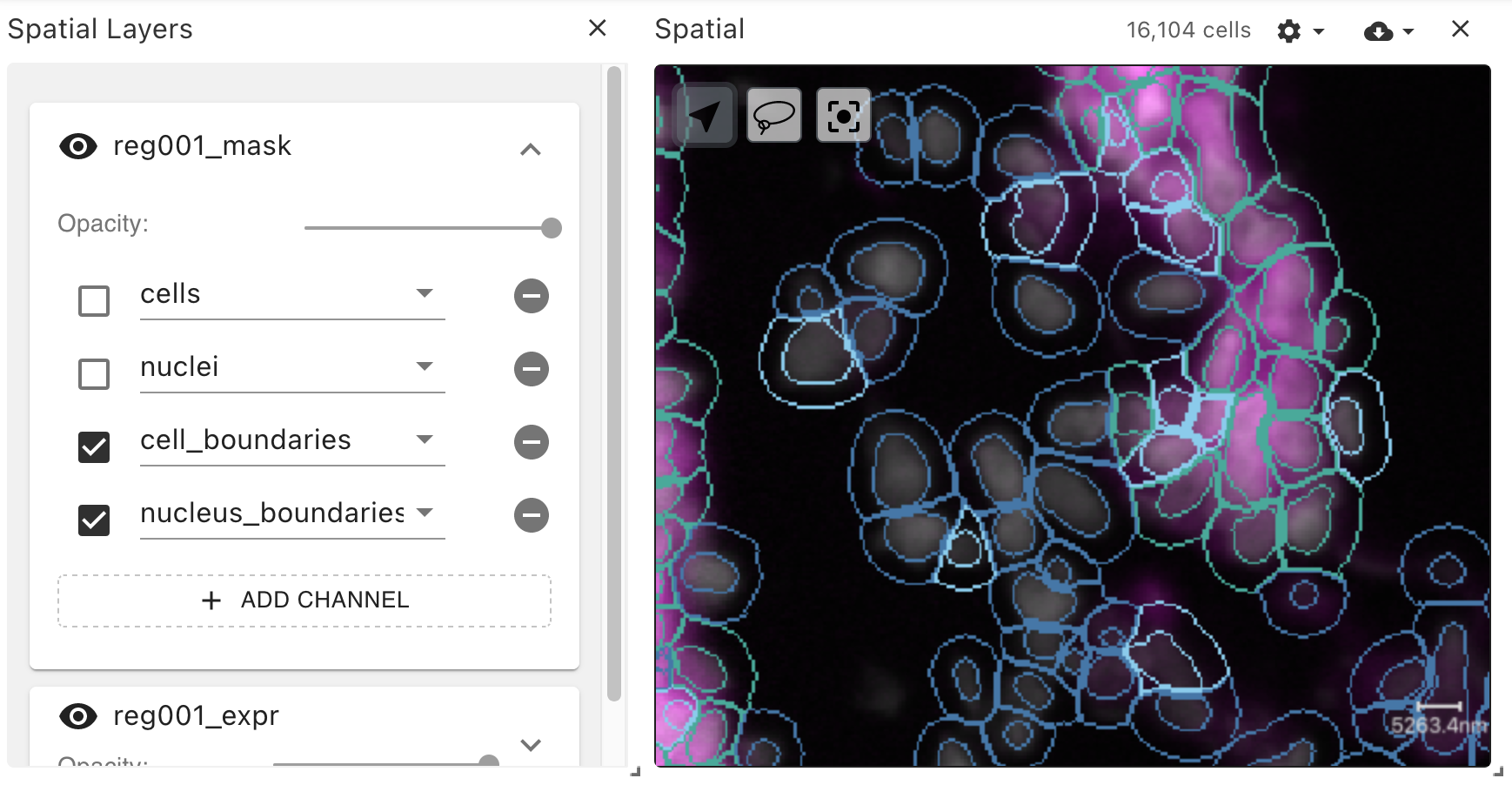Open the nucleus_boundaries channel dropdown

pos(424,513)
